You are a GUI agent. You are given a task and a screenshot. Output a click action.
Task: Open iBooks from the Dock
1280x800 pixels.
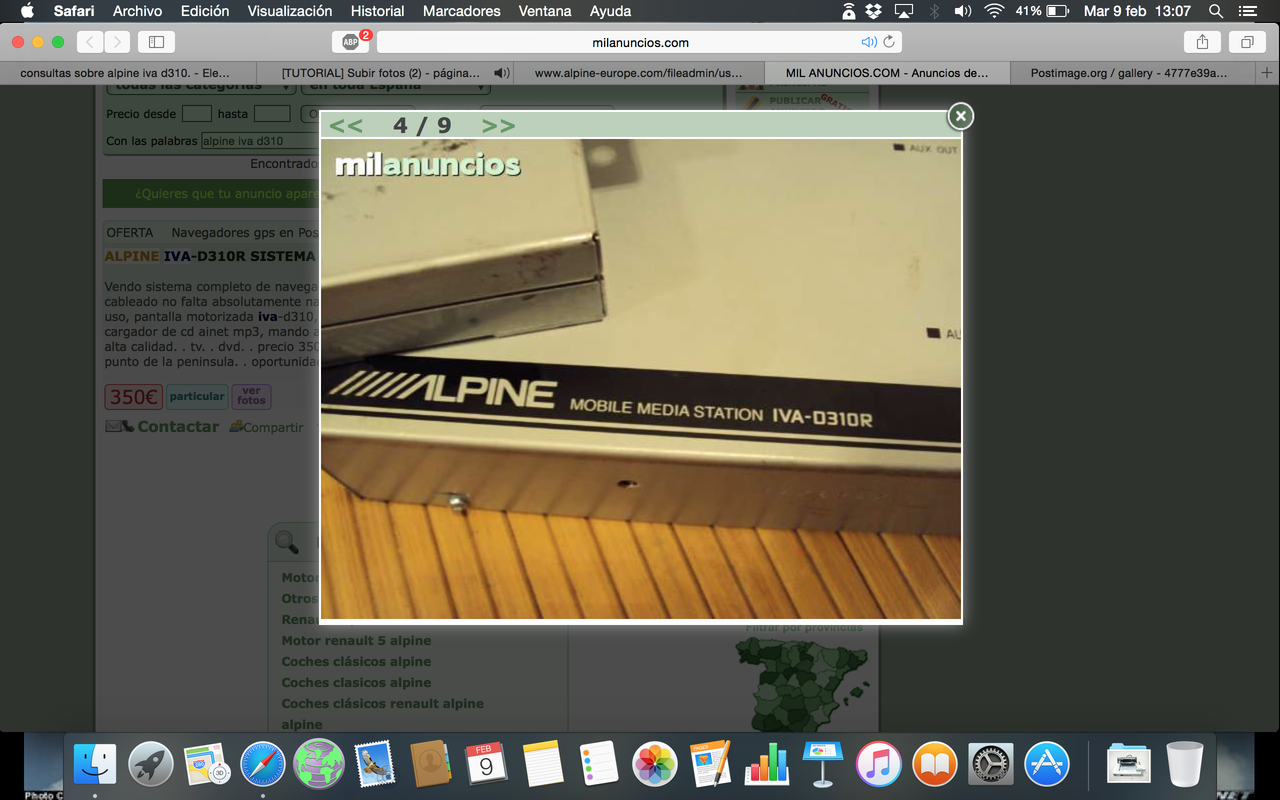click(935, 765)
